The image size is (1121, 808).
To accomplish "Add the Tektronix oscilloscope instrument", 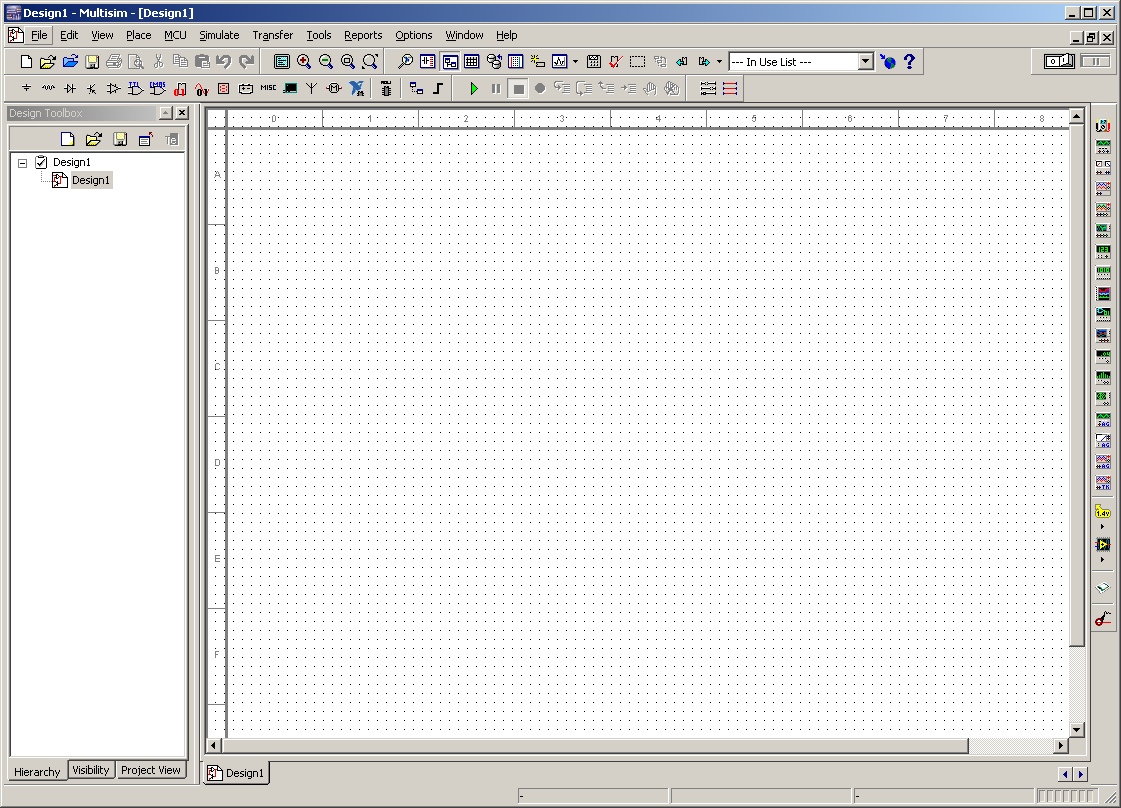I will pos(1103,483).
